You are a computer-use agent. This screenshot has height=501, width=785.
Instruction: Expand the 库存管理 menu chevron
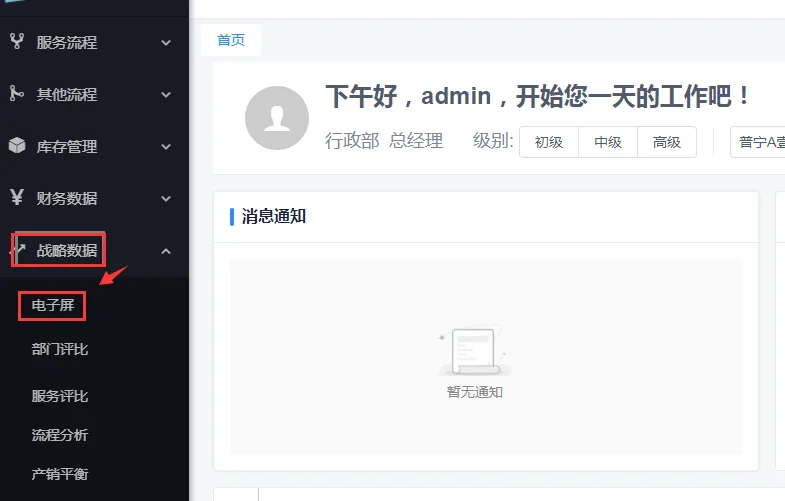point(166,146)
